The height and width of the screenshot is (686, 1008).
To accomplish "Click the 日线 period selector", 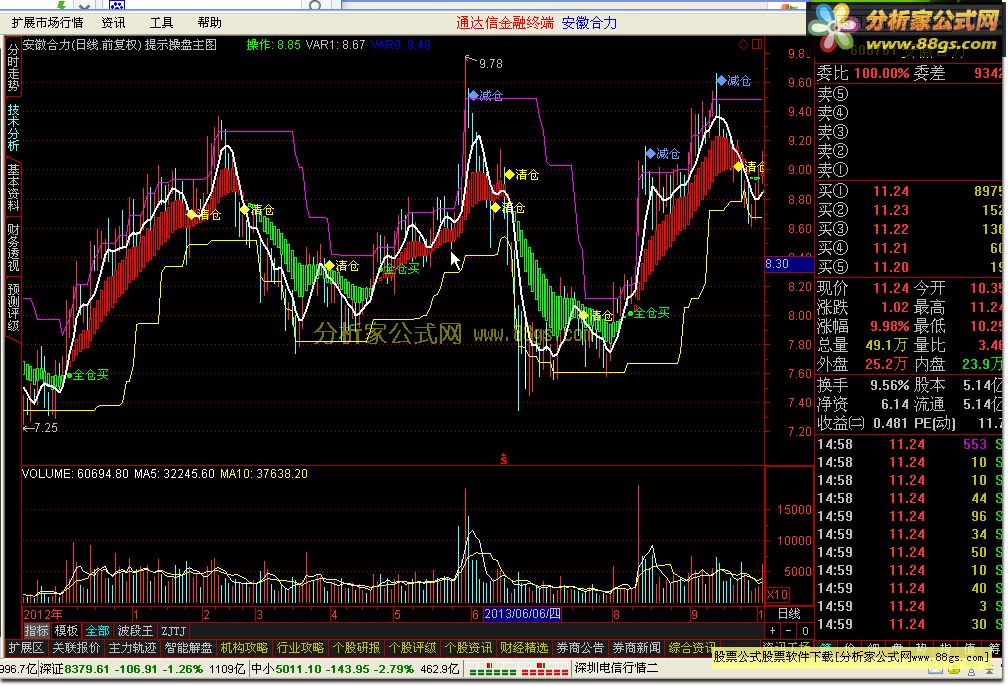I will (789, 613).
